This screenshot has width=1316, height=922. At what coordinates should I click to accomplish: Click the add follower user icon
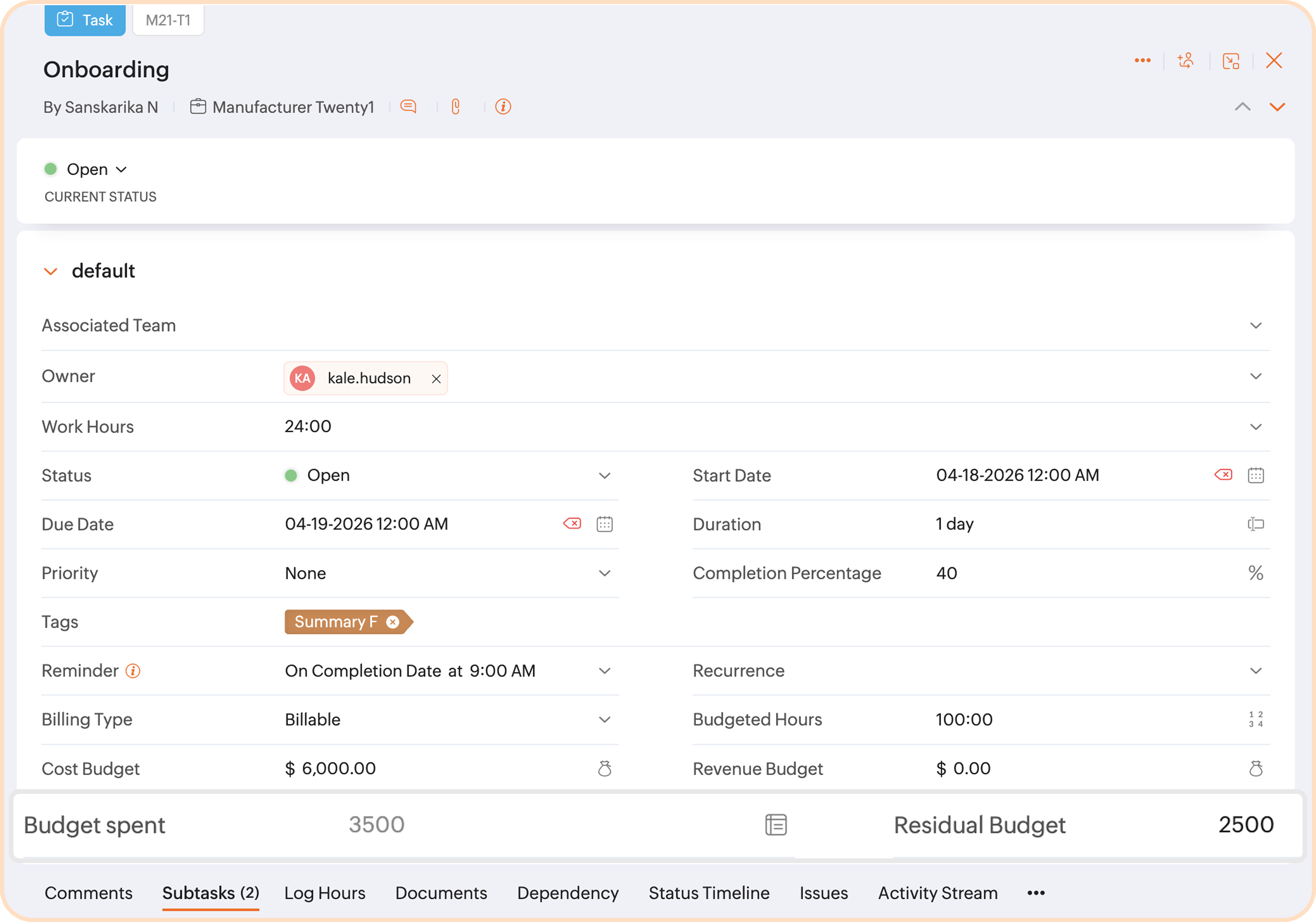[1185, 61]
